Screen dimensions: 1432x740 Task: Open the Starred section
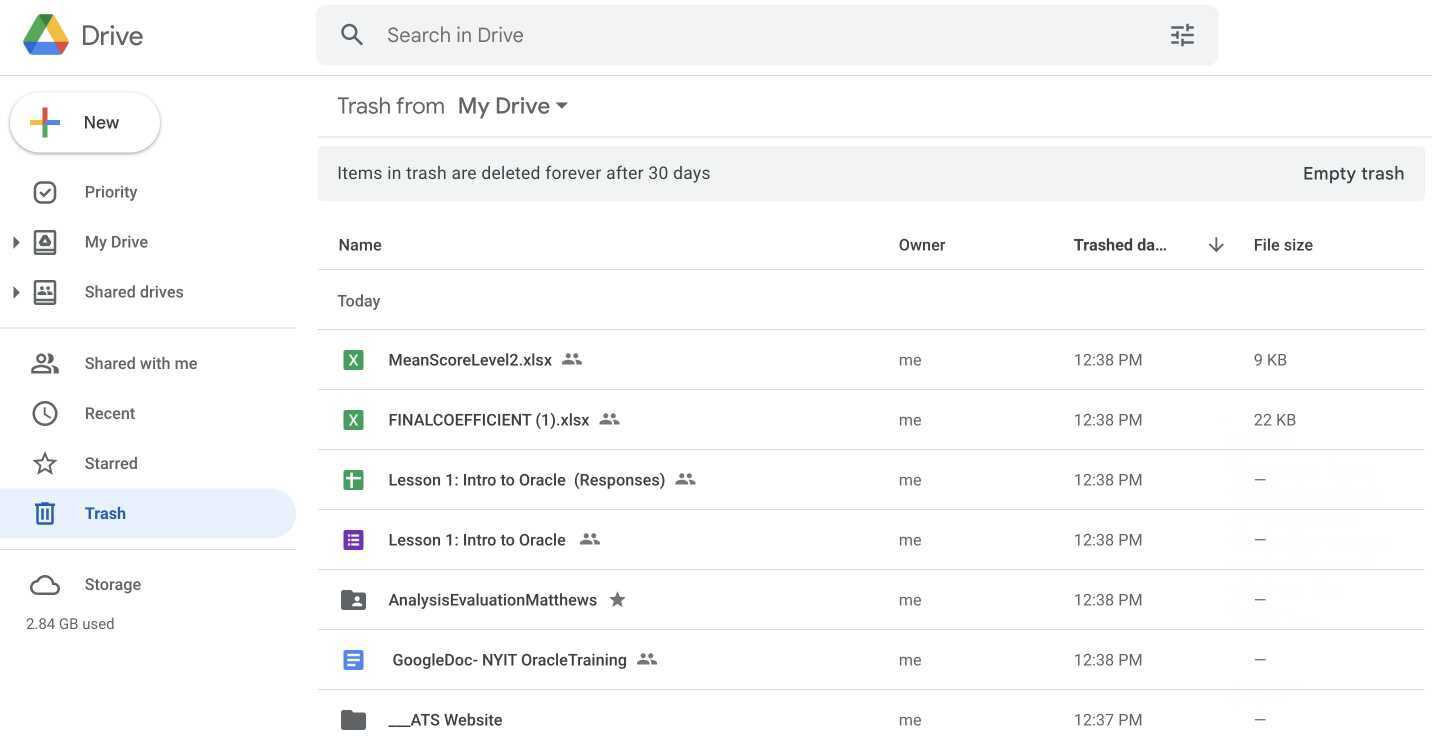111,464
